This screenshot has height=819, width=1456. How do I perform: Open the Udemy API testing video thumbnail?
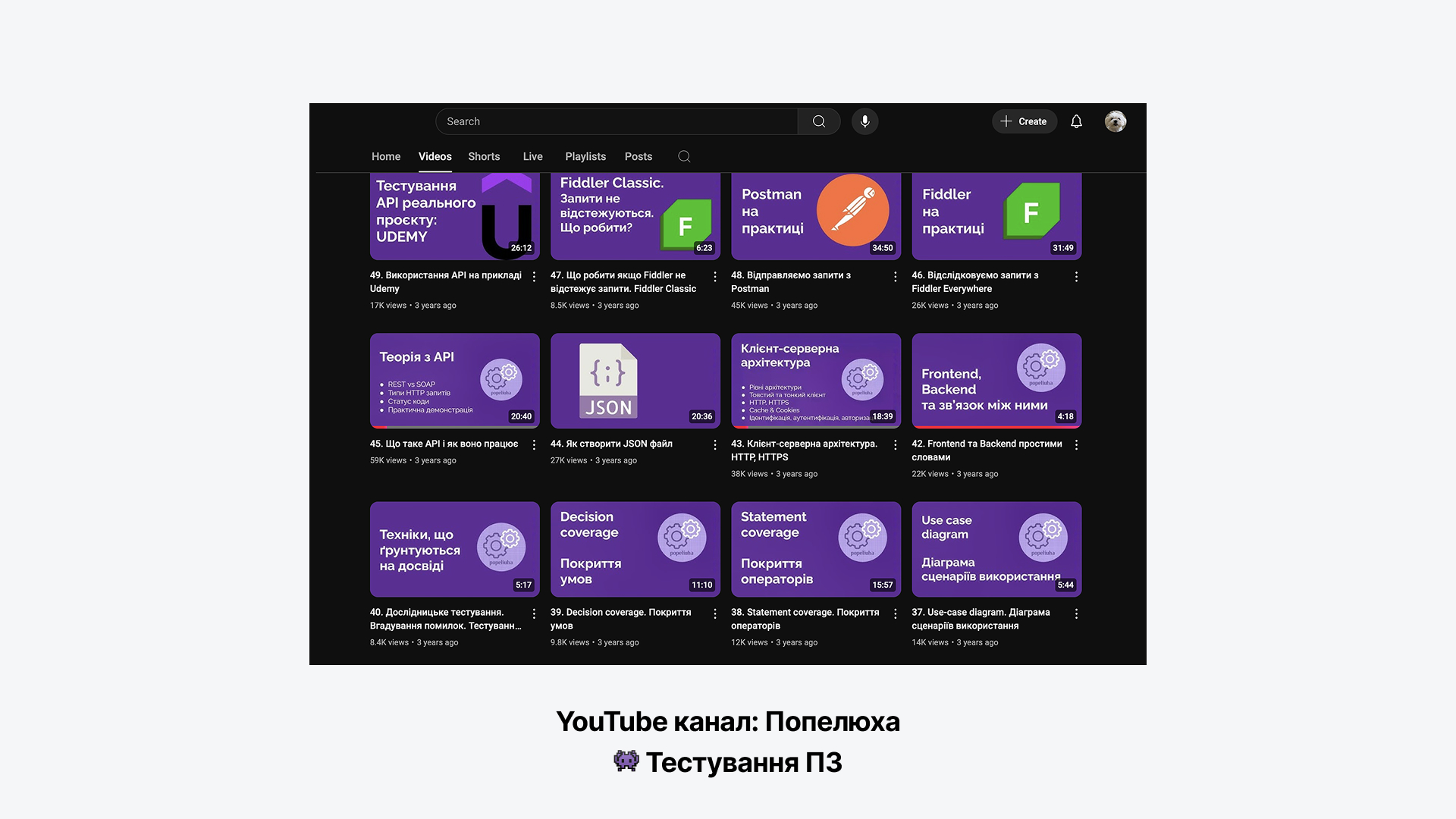click(453, 215)
